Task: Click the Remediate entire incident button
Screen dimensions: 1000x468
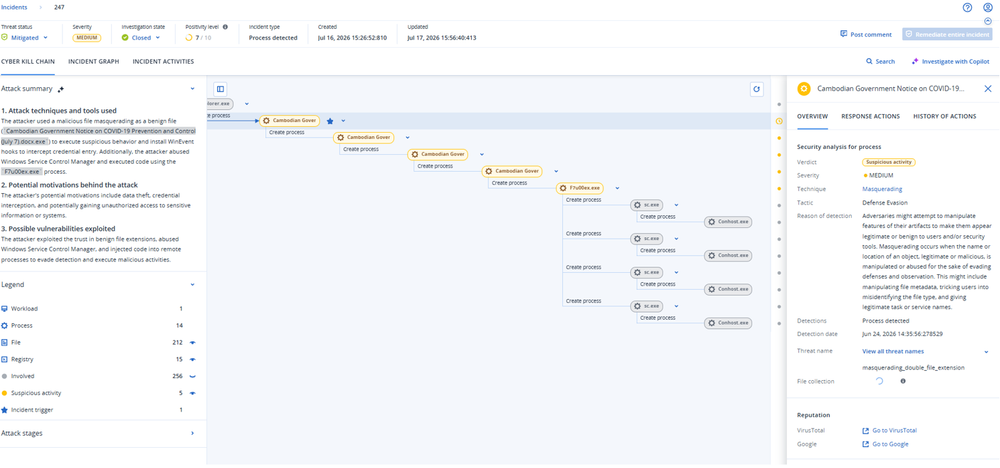Action: click(947, 34)
